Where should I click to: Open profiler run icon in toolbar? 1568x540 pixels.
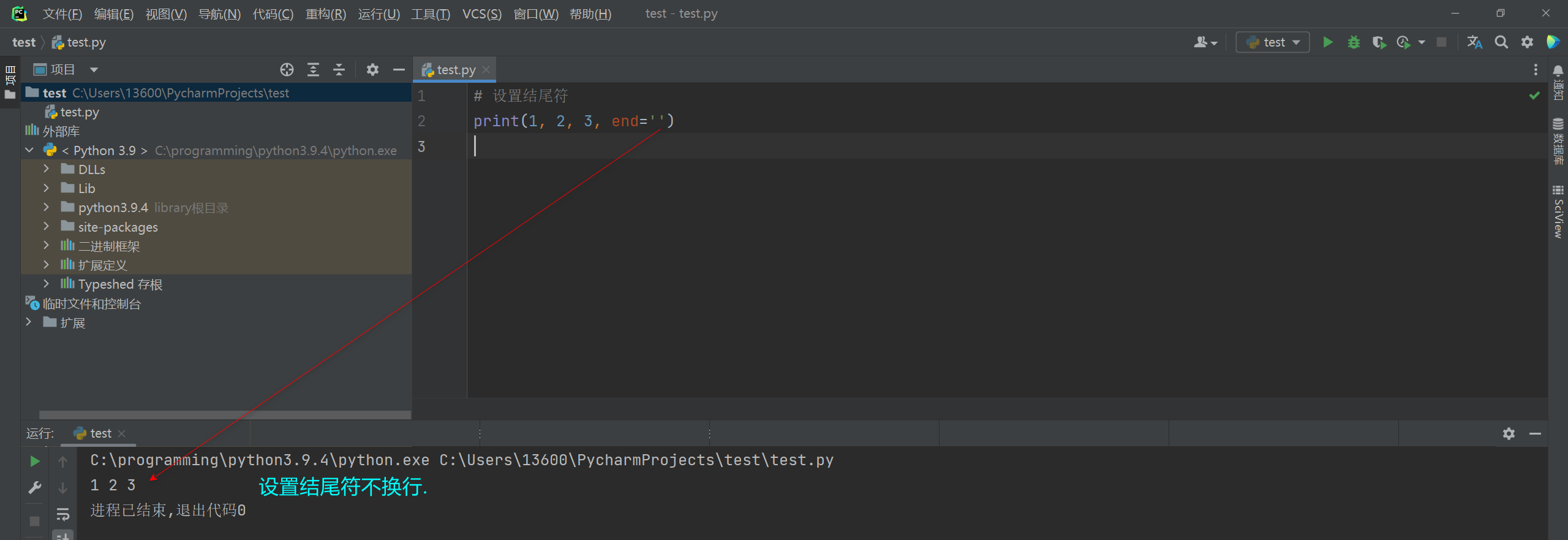click(1404, 42)
